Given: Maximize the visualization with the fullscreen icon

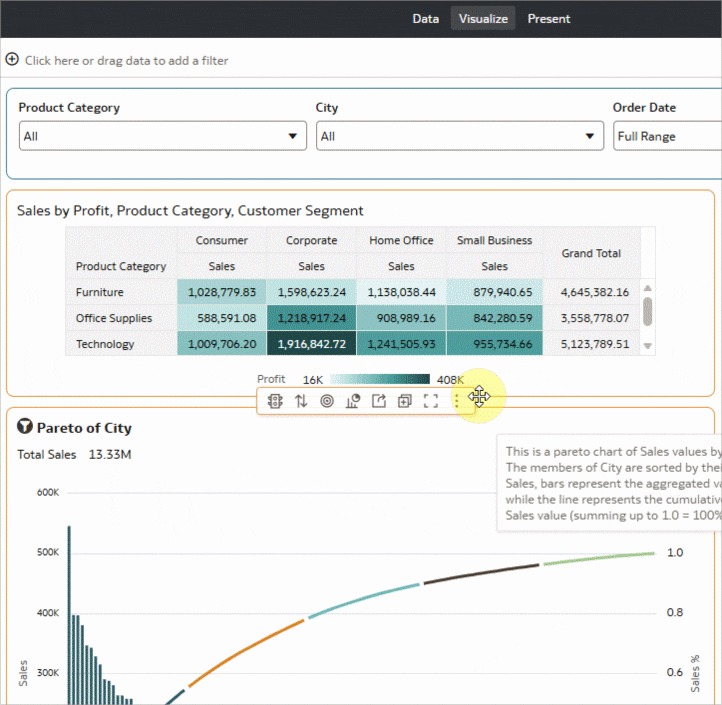Looking at the screenshot, I should (431, 401).
